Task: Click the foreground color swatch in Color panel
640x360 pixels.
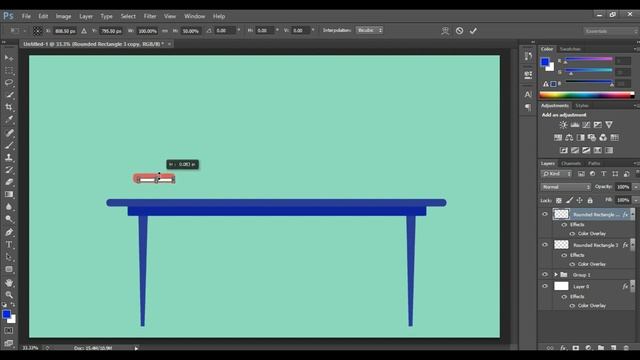Action: [x=545, y=62]
